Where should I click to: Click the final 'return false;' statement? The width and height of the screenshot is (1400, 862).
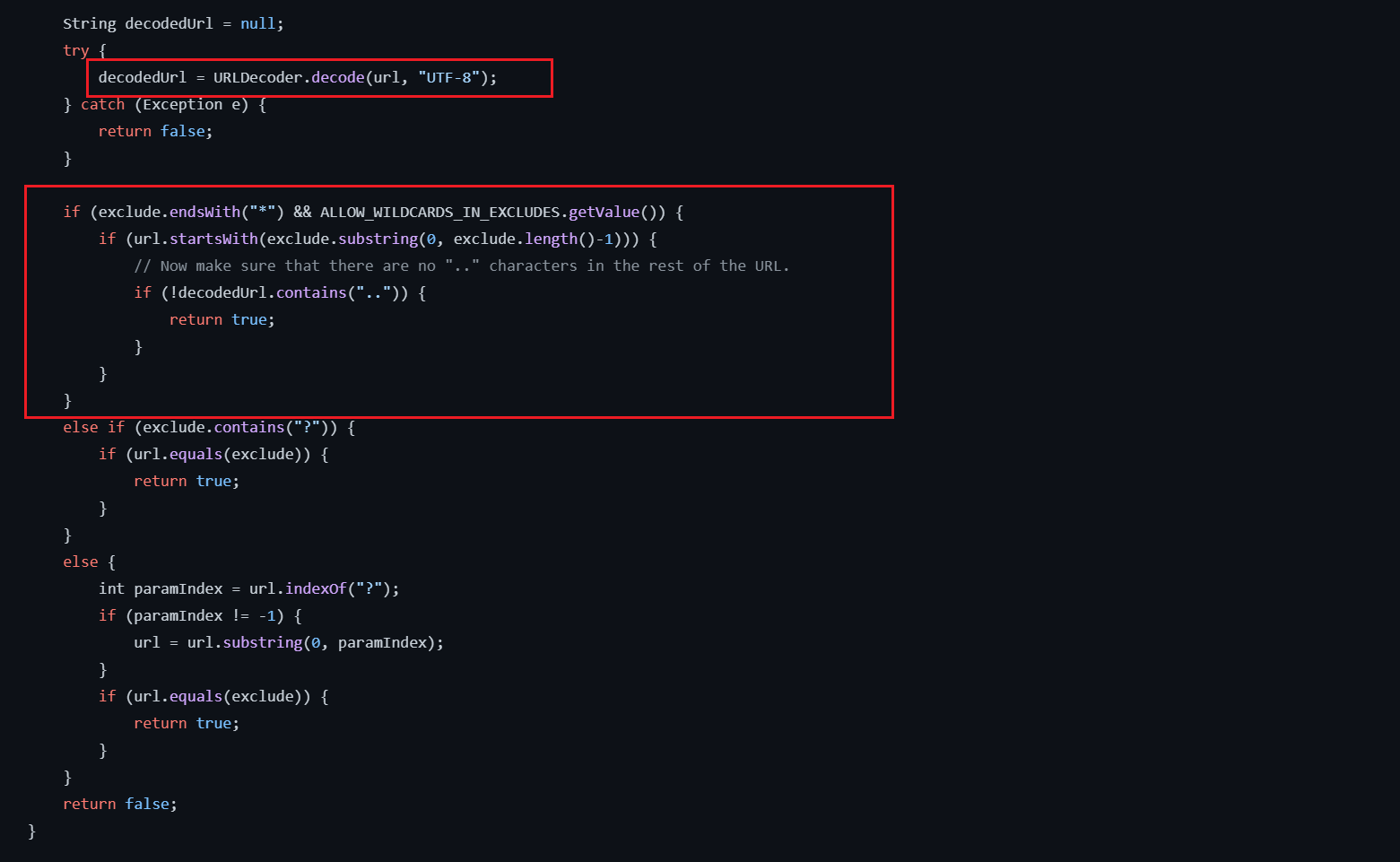[120, 804]
